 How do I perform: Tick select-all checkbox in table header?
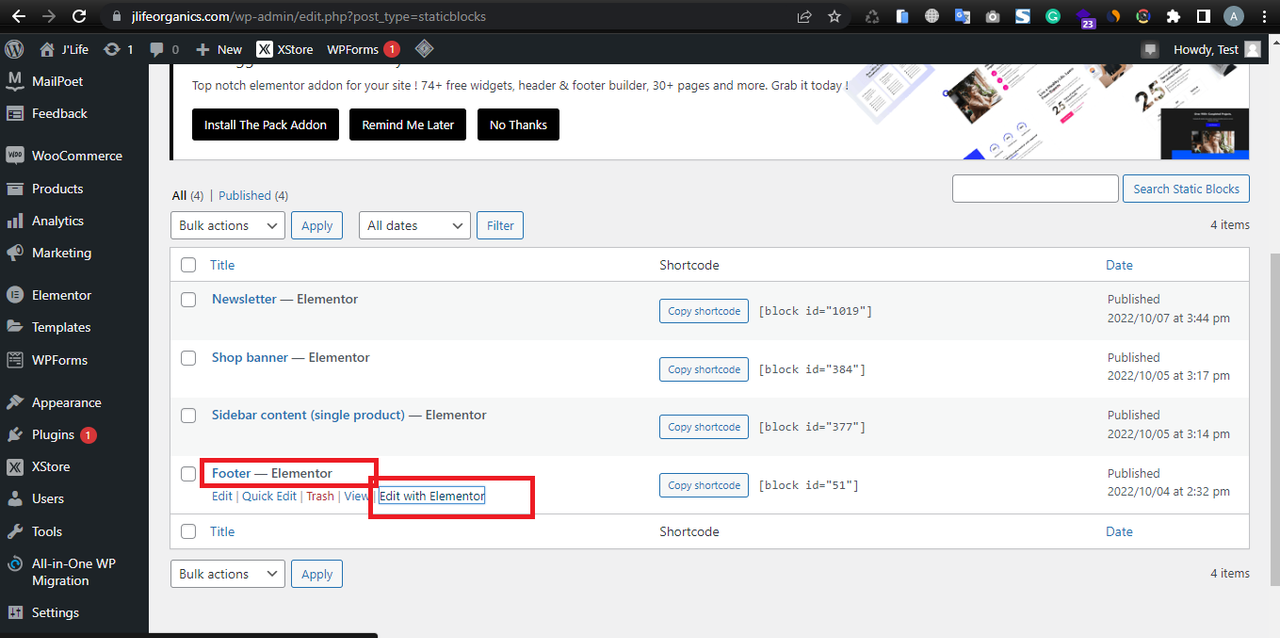click(188, 265)
